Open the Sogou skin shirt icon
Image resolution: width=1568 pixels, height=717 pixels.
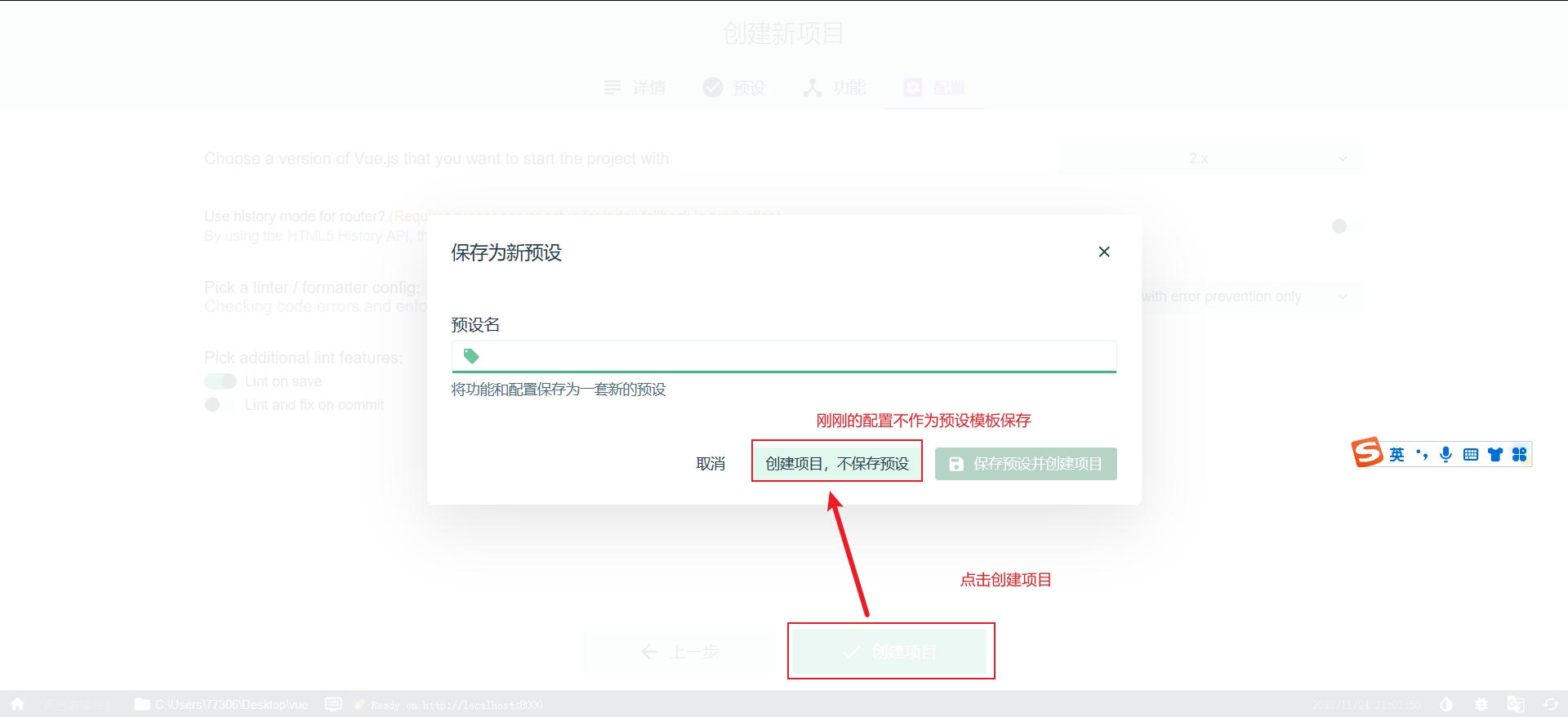pyautogui.click(x=1494, y=455)
